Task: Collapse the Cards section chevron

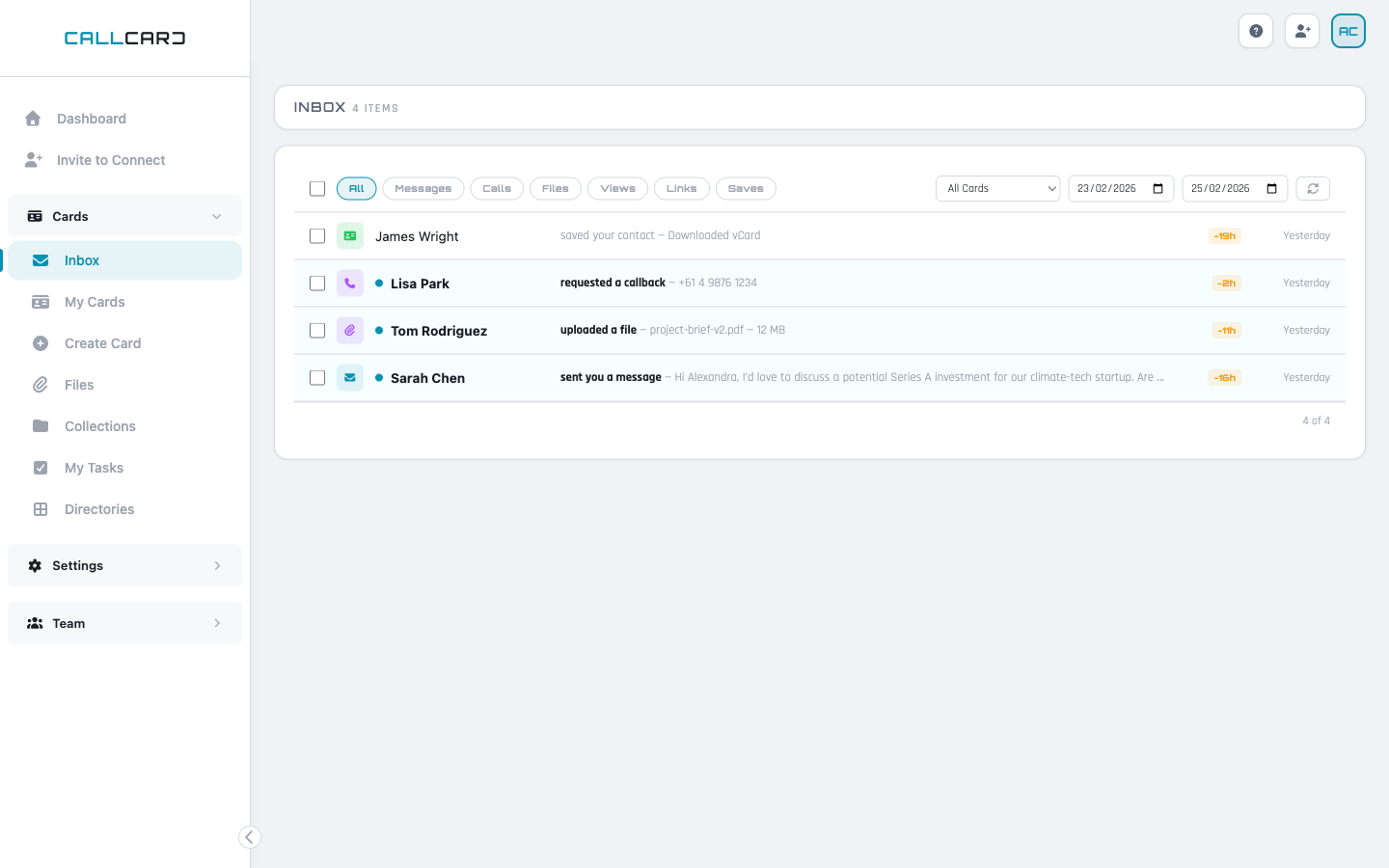Action: [x=217, y=216]
